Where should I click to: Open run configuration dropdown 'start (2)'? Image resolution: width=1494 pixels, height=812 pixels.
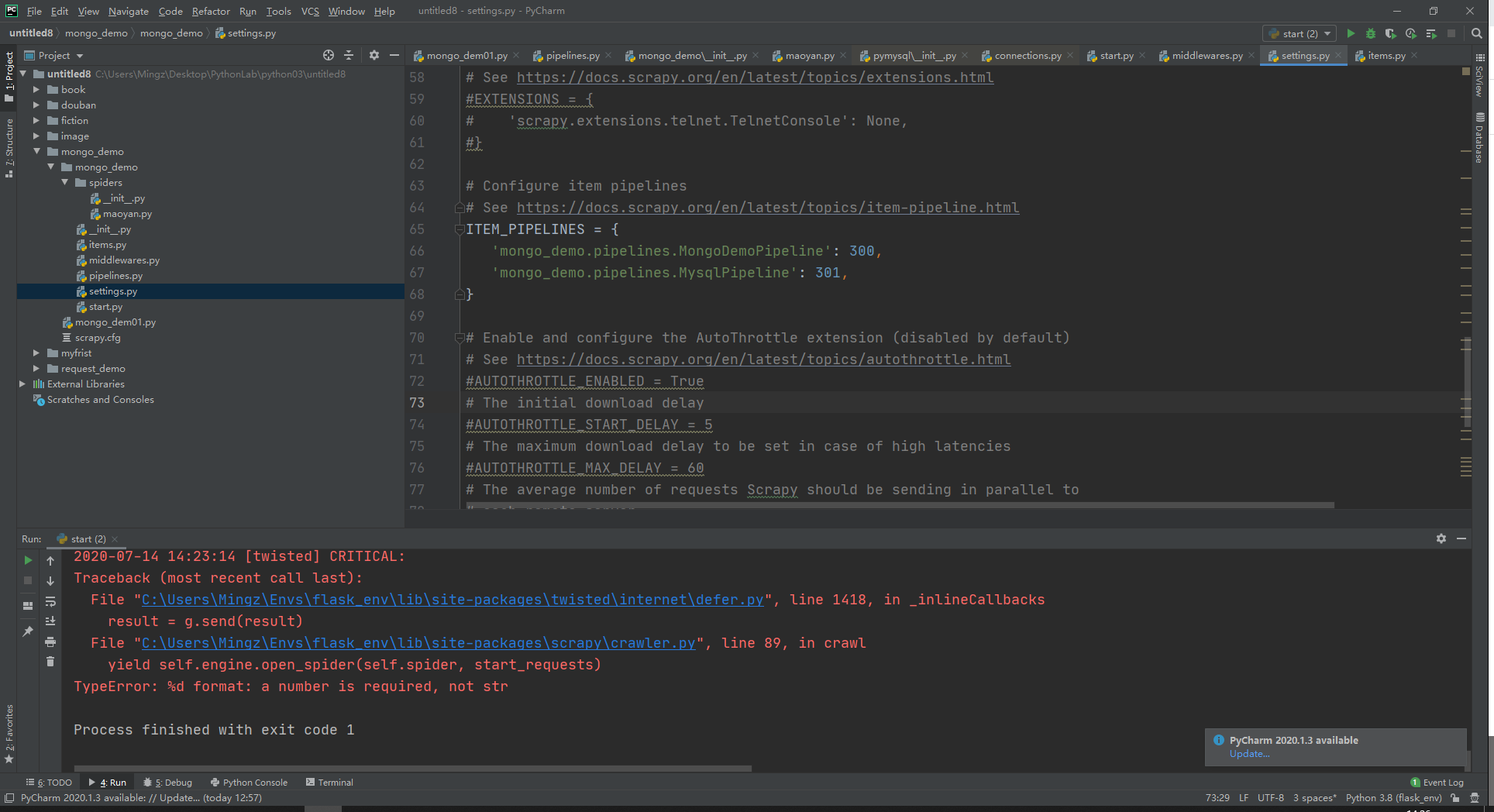point(1300,33)
